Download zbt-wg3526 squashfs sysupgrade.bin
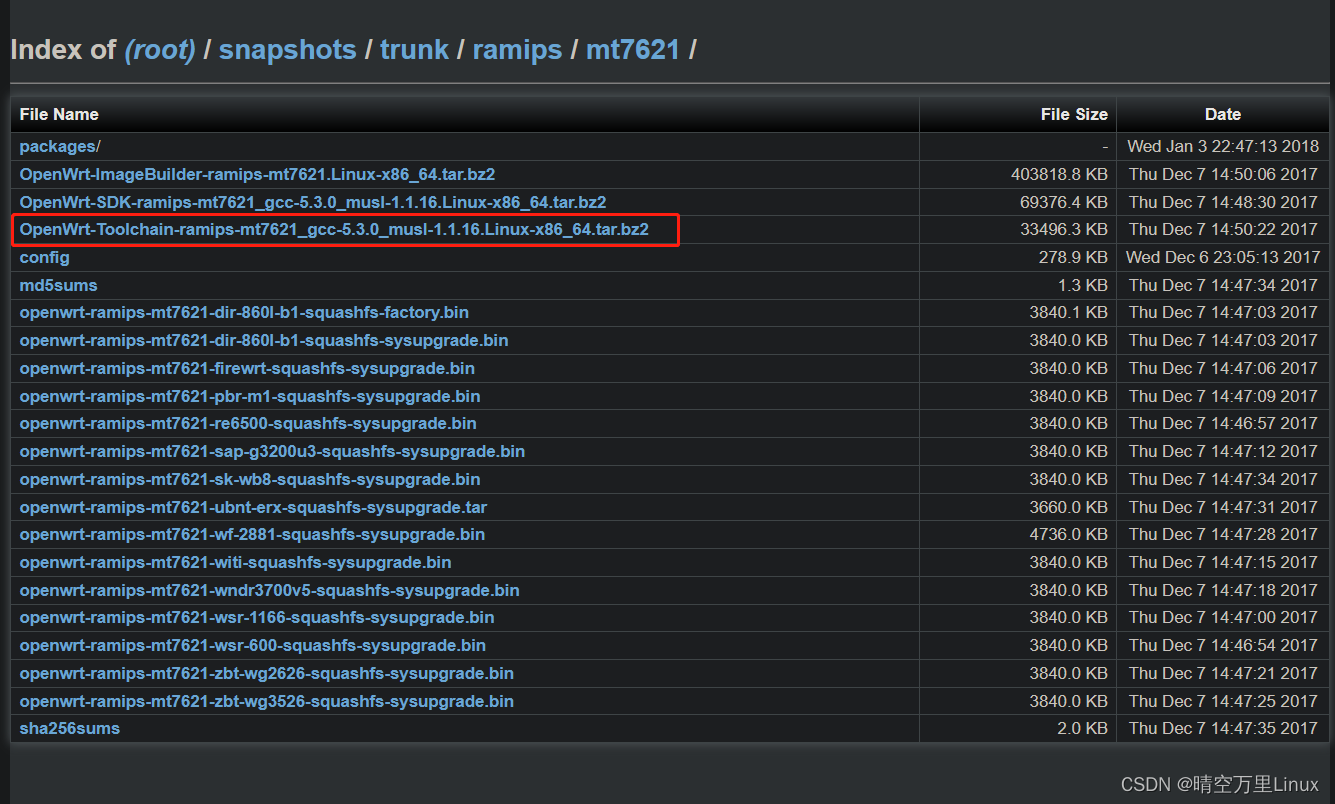Screen dimensions: 1335x804 click(x=266, y=701)
